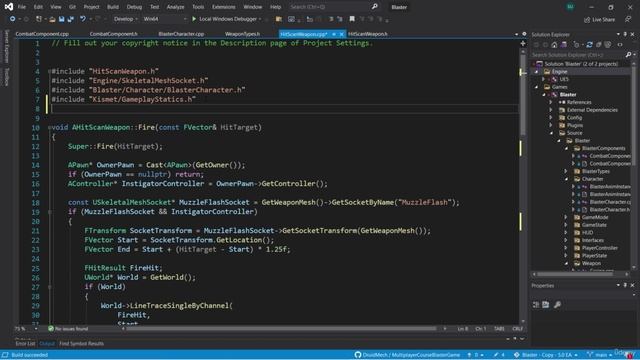Click the Sync/Refresh icon in Solution Explorer
This screenshot has height=360, width=640.
point(589,44)
